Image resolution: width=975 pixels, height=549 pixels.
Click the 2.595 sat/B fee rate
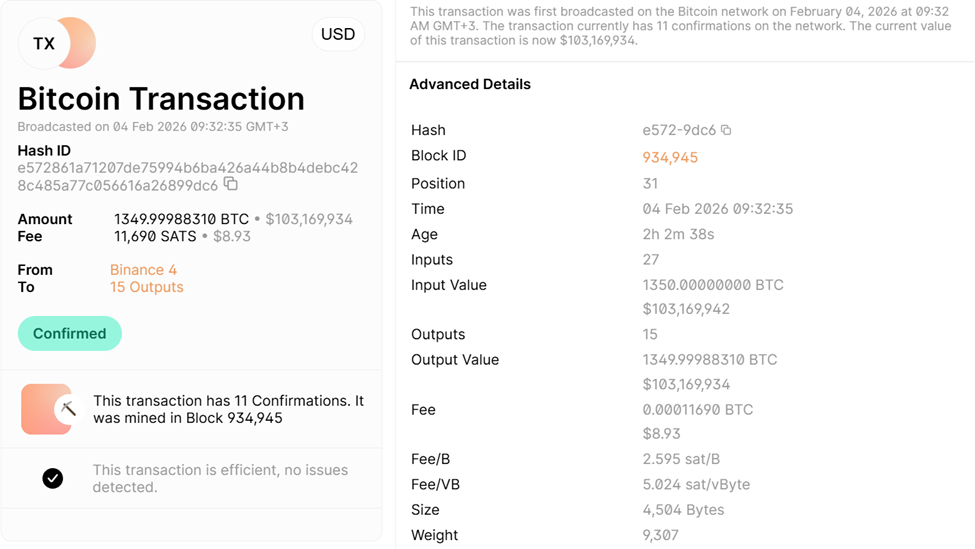pyautogui.click(x=682, y=460)
